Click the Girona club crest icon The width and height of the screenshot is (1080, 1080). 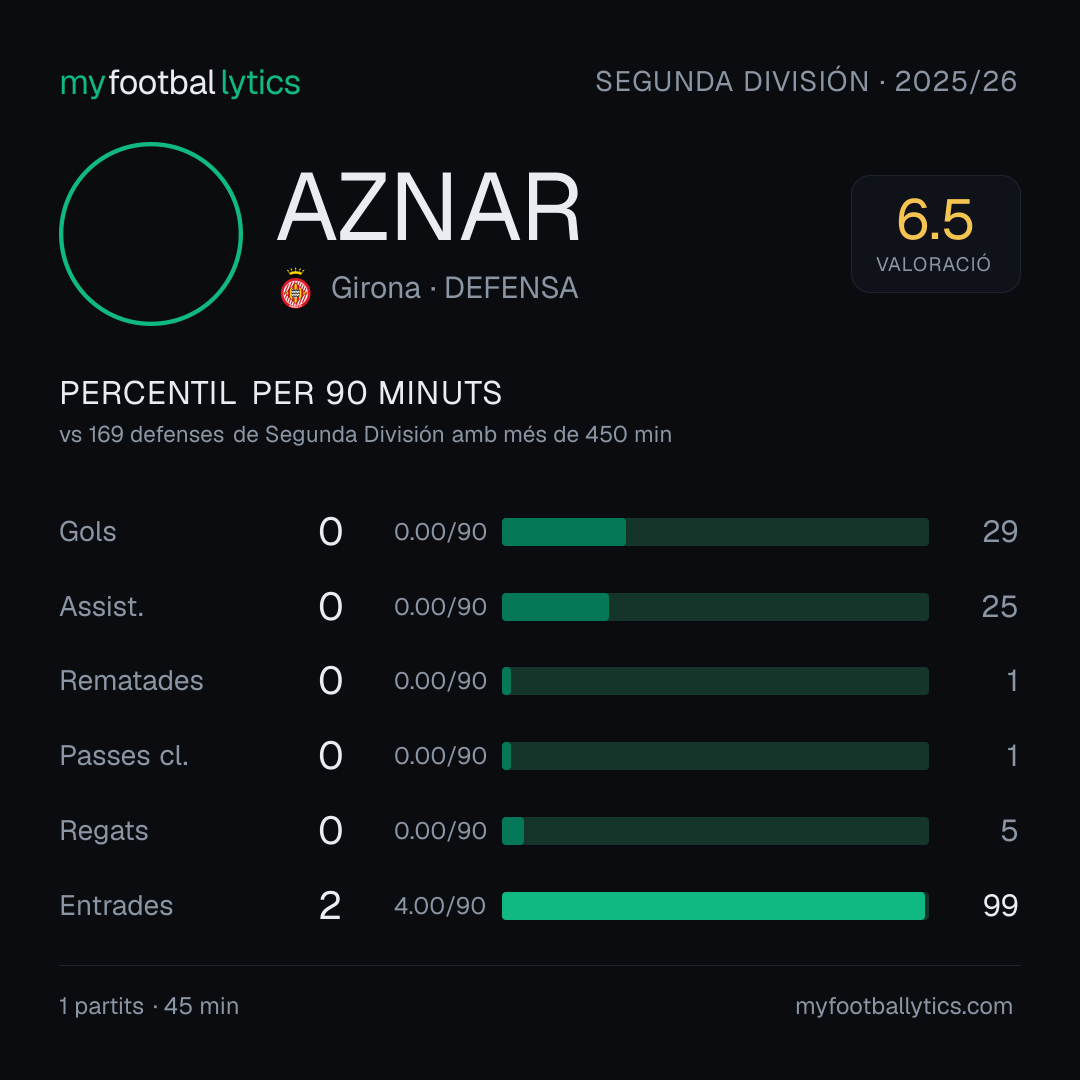click(x=295, y=288)
